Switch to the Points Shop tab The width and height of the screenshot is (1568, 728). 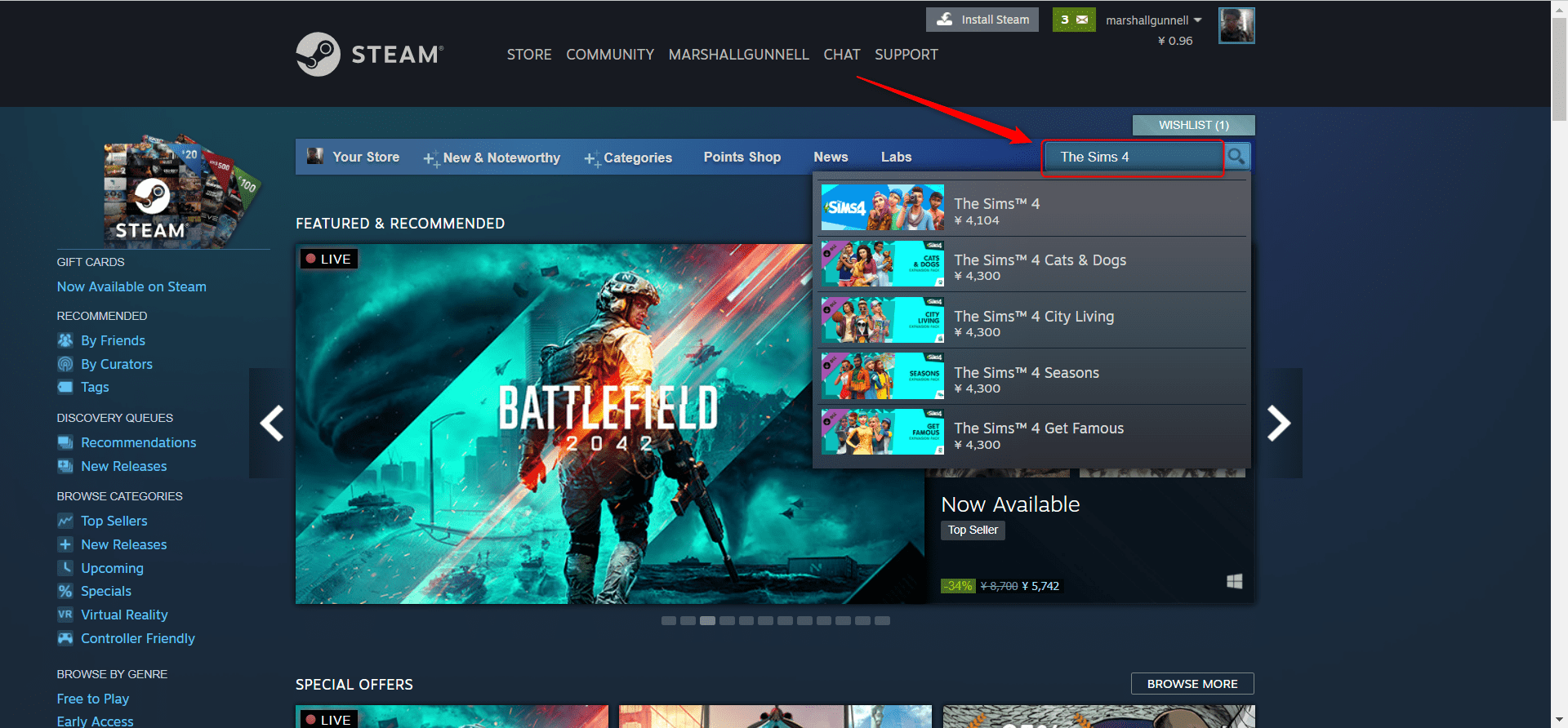tap(742, 157)
